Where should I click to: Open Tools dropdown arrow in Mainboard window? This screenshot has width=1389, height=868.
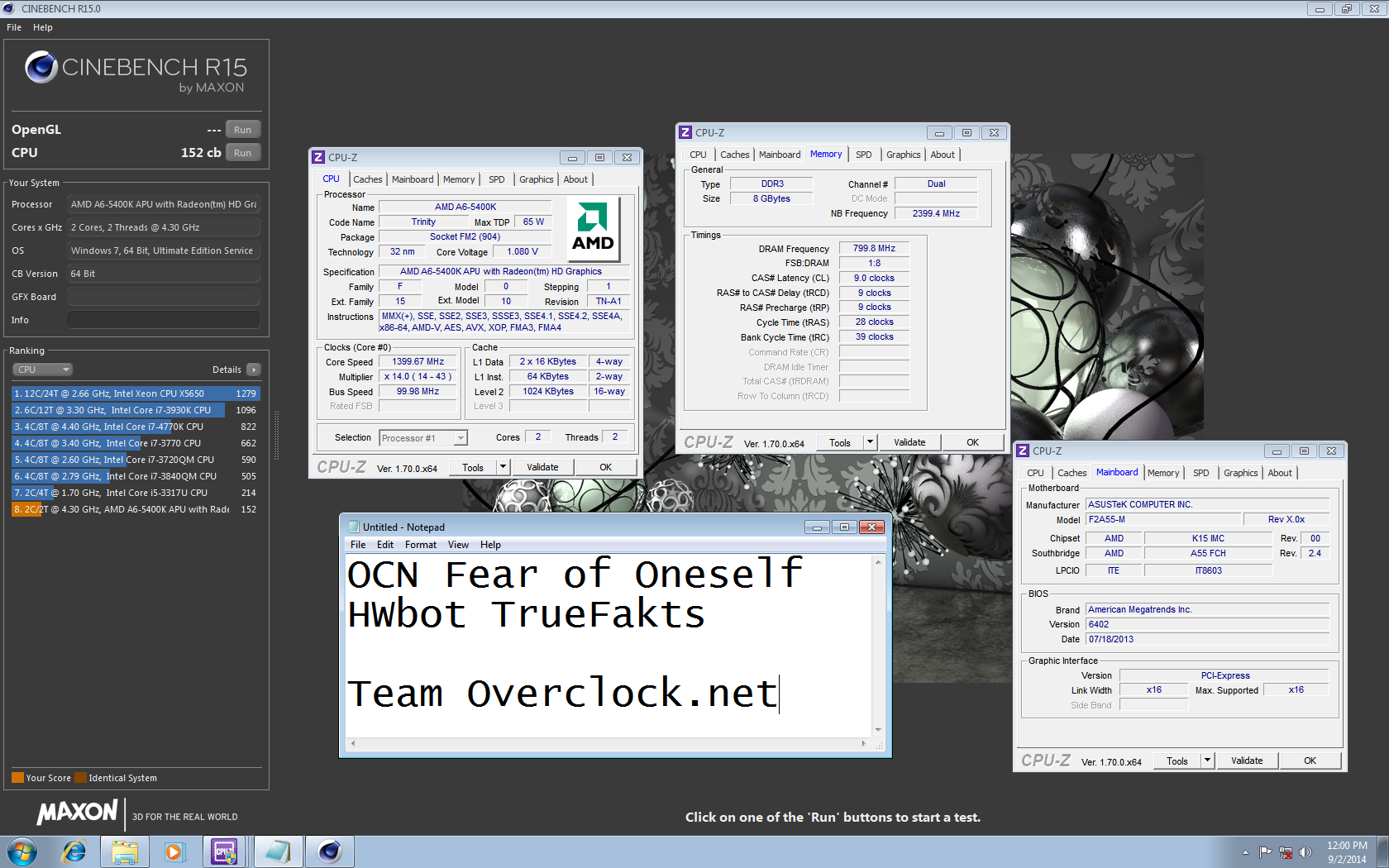(x=1207, y=761)
